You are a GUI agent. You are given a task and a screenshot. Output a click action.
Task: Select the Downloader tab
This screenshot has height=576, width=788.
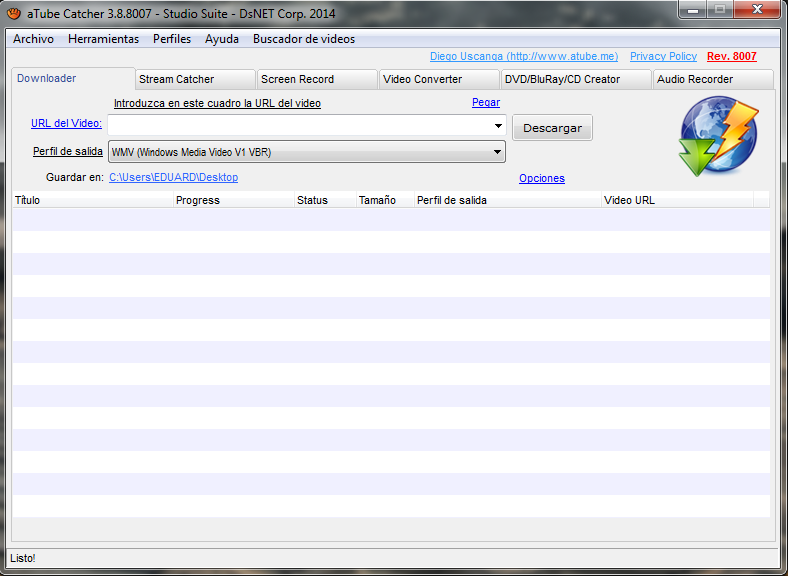click(73, 78)
